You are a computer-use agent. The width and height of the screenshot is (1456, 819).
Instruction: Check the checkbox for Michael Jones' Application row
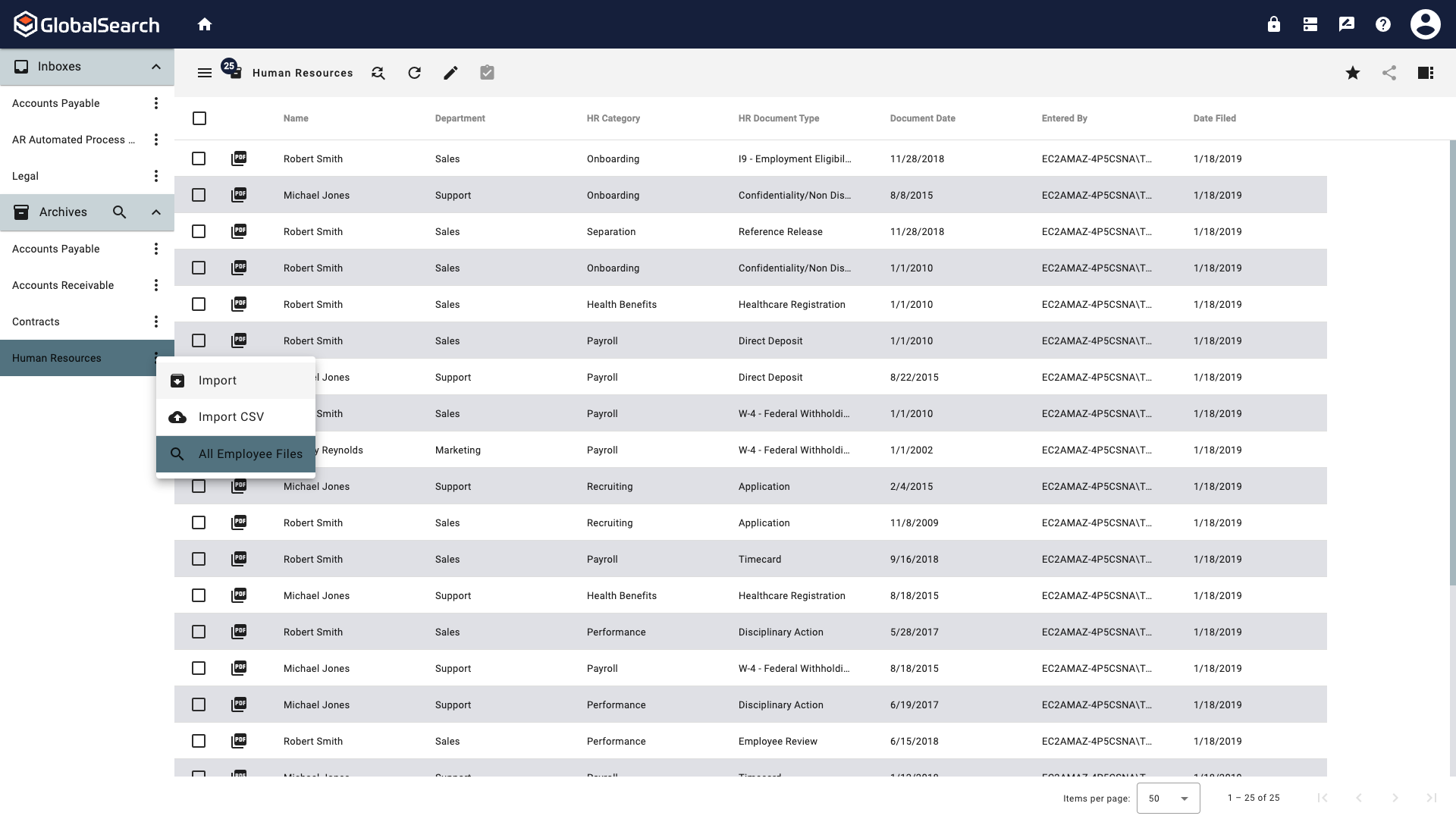(199, 486)
